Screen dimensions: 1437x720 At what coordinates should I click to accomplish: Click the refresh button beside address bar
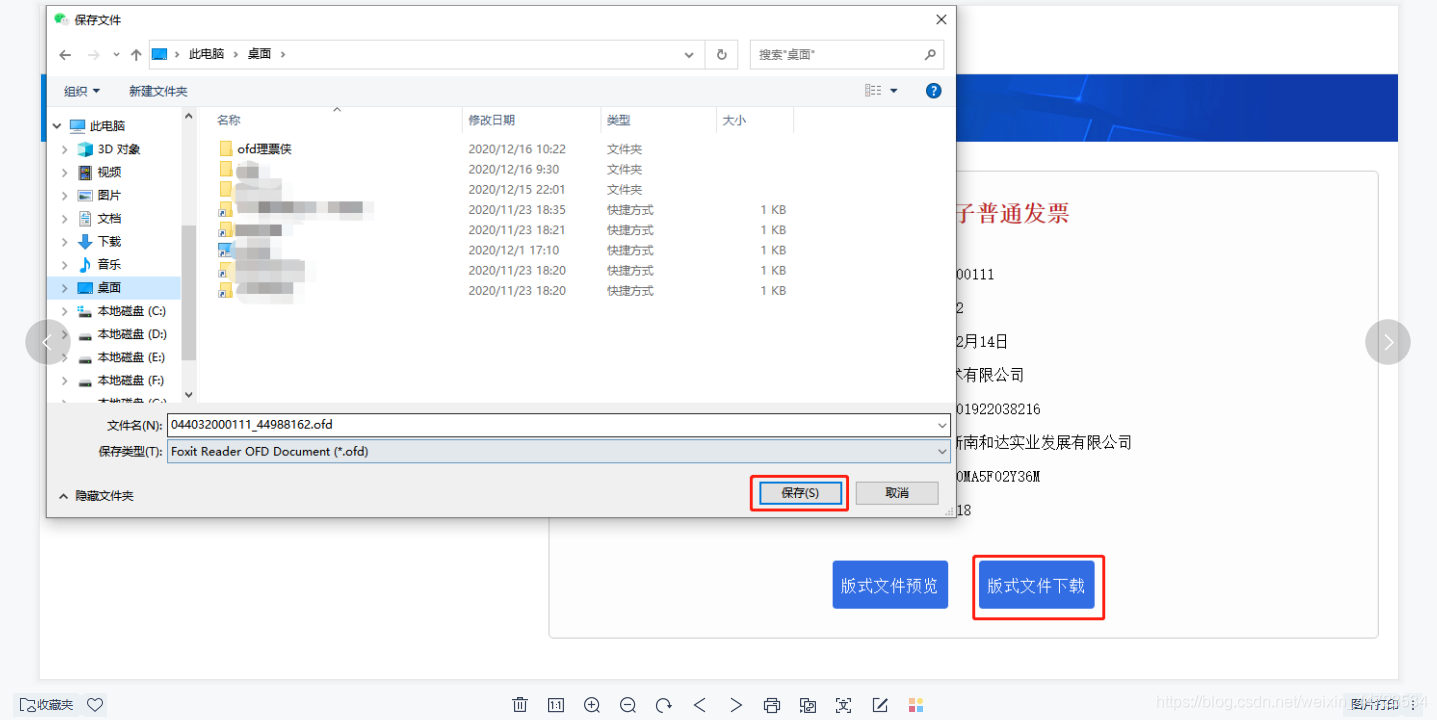point(722,55)
